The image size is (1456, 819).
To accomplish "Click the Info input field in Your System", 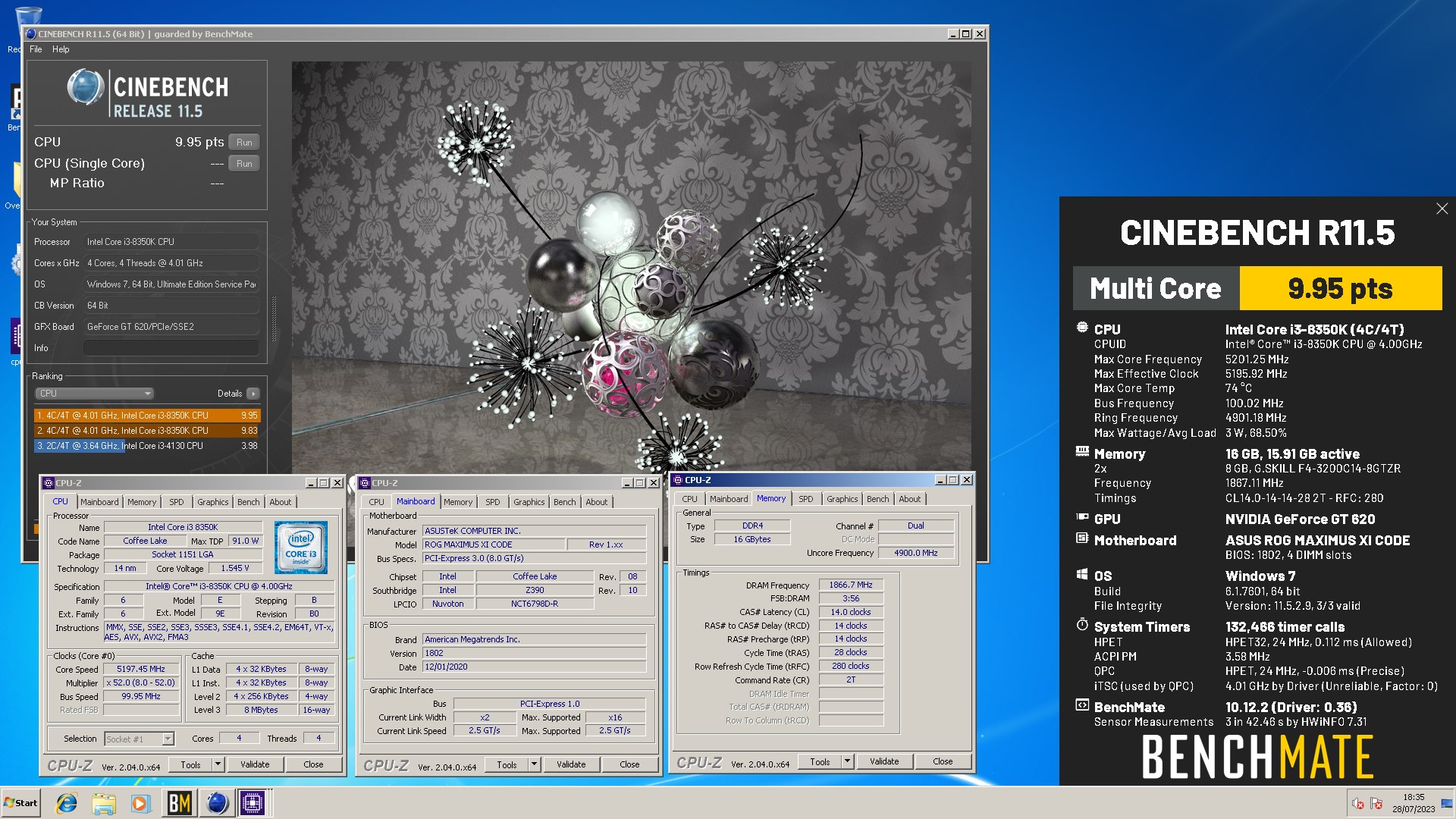I will tap(171, 348).
